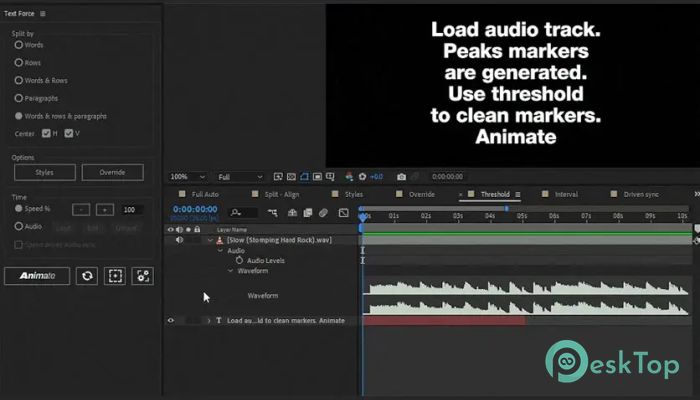Select the Words split option
This screenshot has width=700, height=400.
click(18, 45)
